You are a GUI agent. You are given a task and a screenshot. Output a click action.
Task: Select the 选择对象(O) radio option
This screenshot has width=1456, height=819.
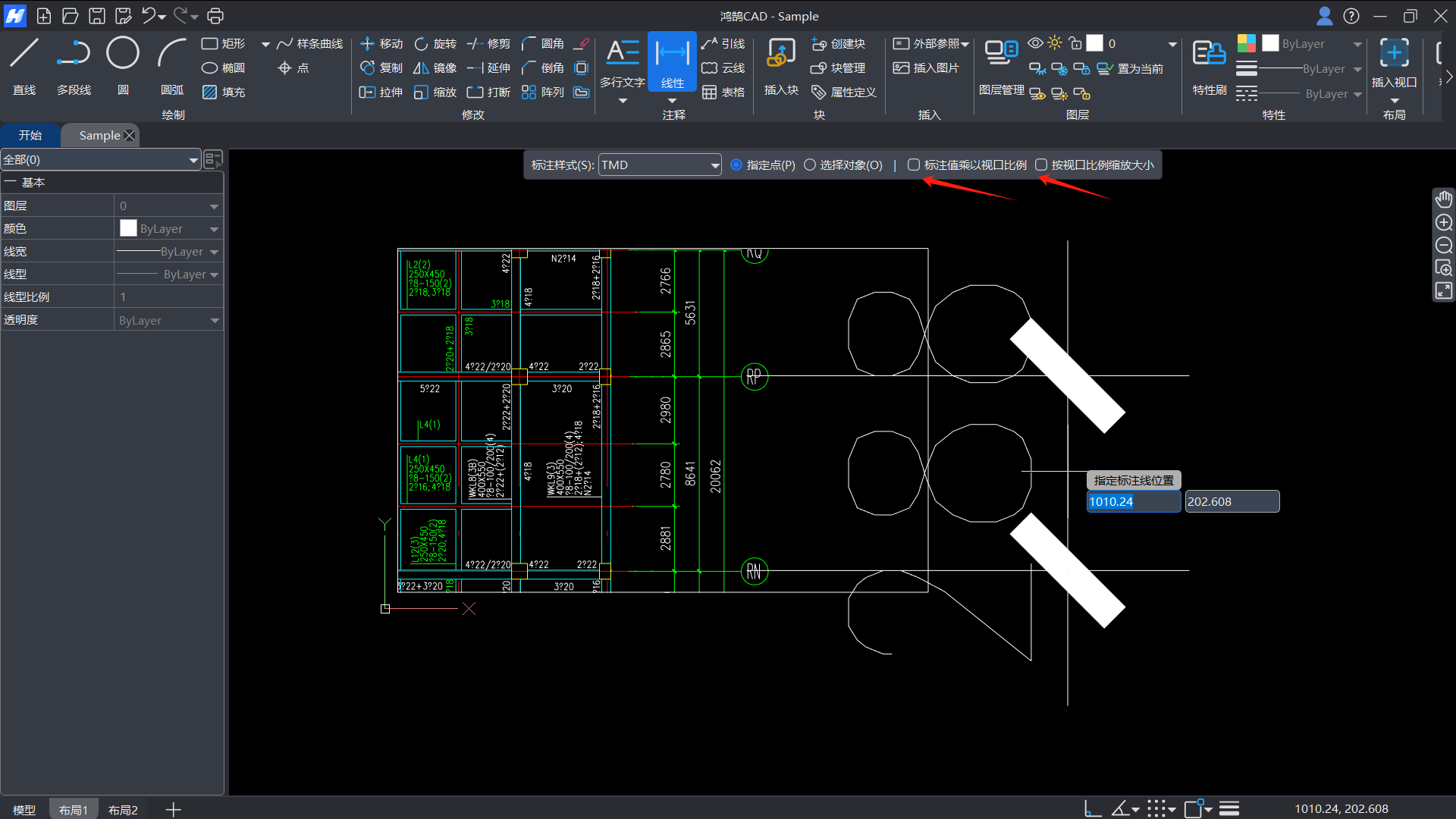coord(810,165)
